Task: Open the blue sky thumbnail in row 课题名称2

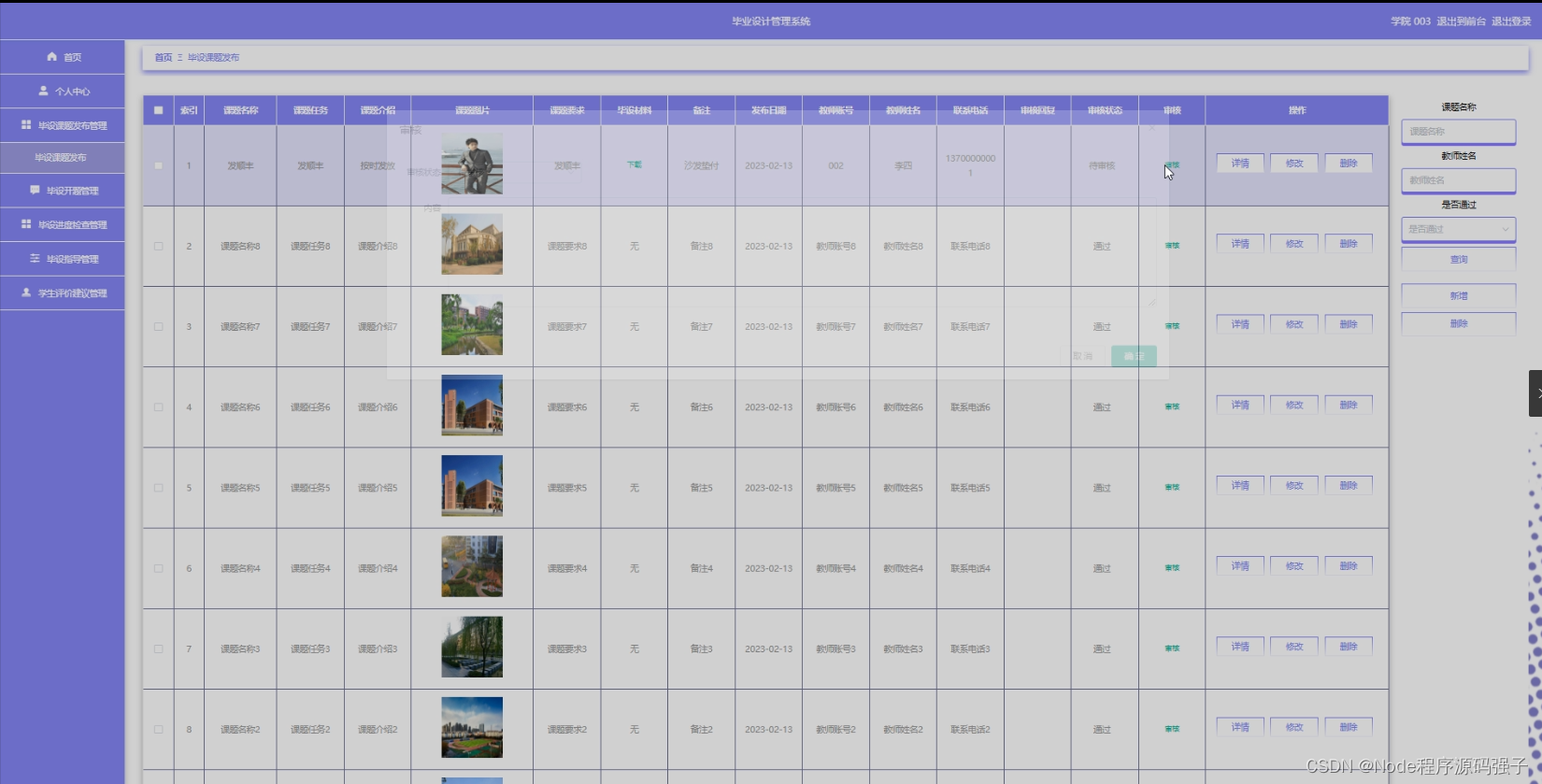Action: coord(472,727)
